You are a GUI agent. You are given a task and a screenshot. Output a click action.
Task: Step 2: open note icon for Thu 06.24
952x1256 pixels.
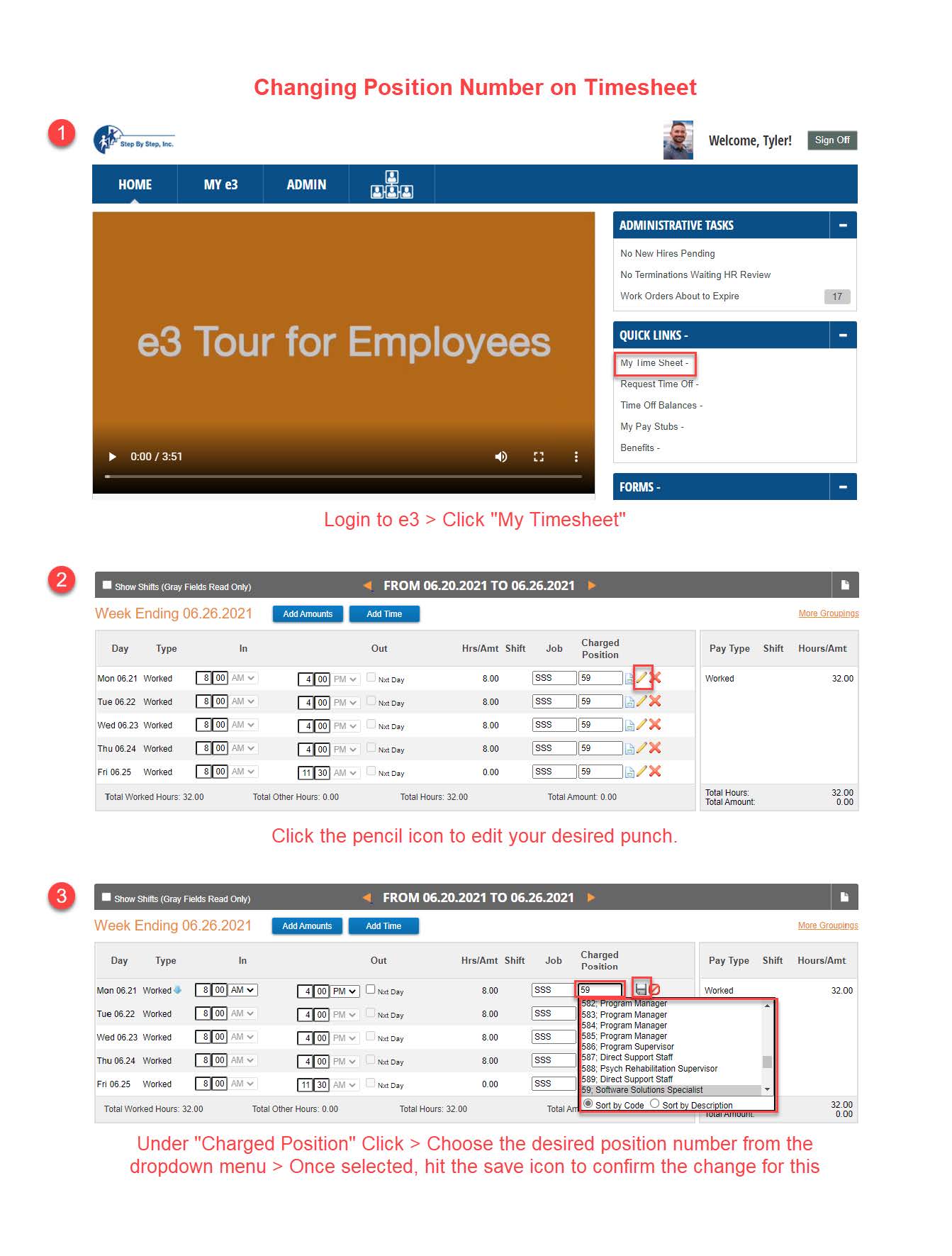coord(629,749)
